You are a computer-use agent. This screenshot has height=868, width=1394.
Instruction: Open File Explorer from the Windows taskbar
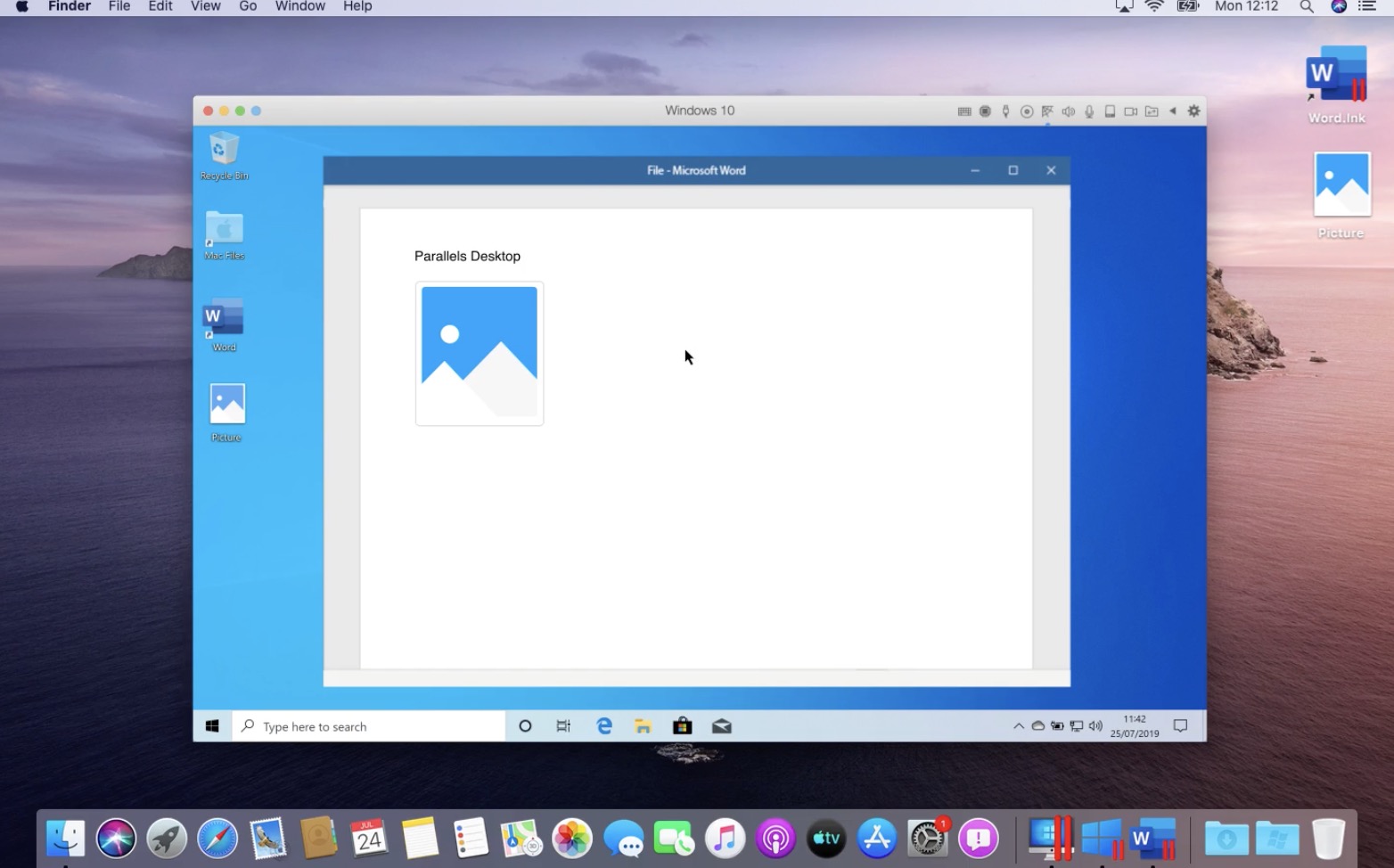[x=643, y=726]
